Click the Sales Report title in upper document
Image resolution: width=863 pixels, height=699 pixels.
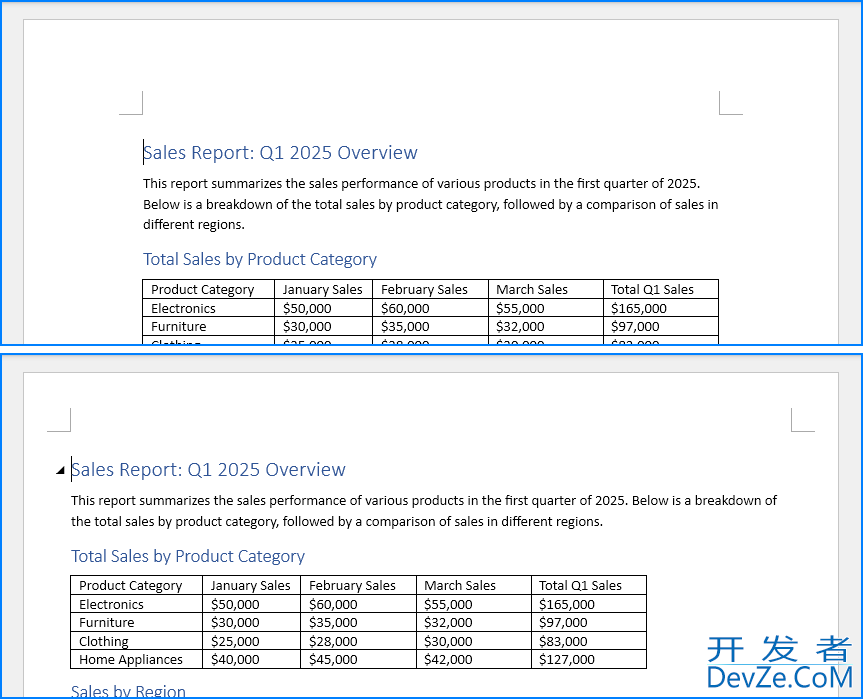pyautogui.click(x=280, y=152)
